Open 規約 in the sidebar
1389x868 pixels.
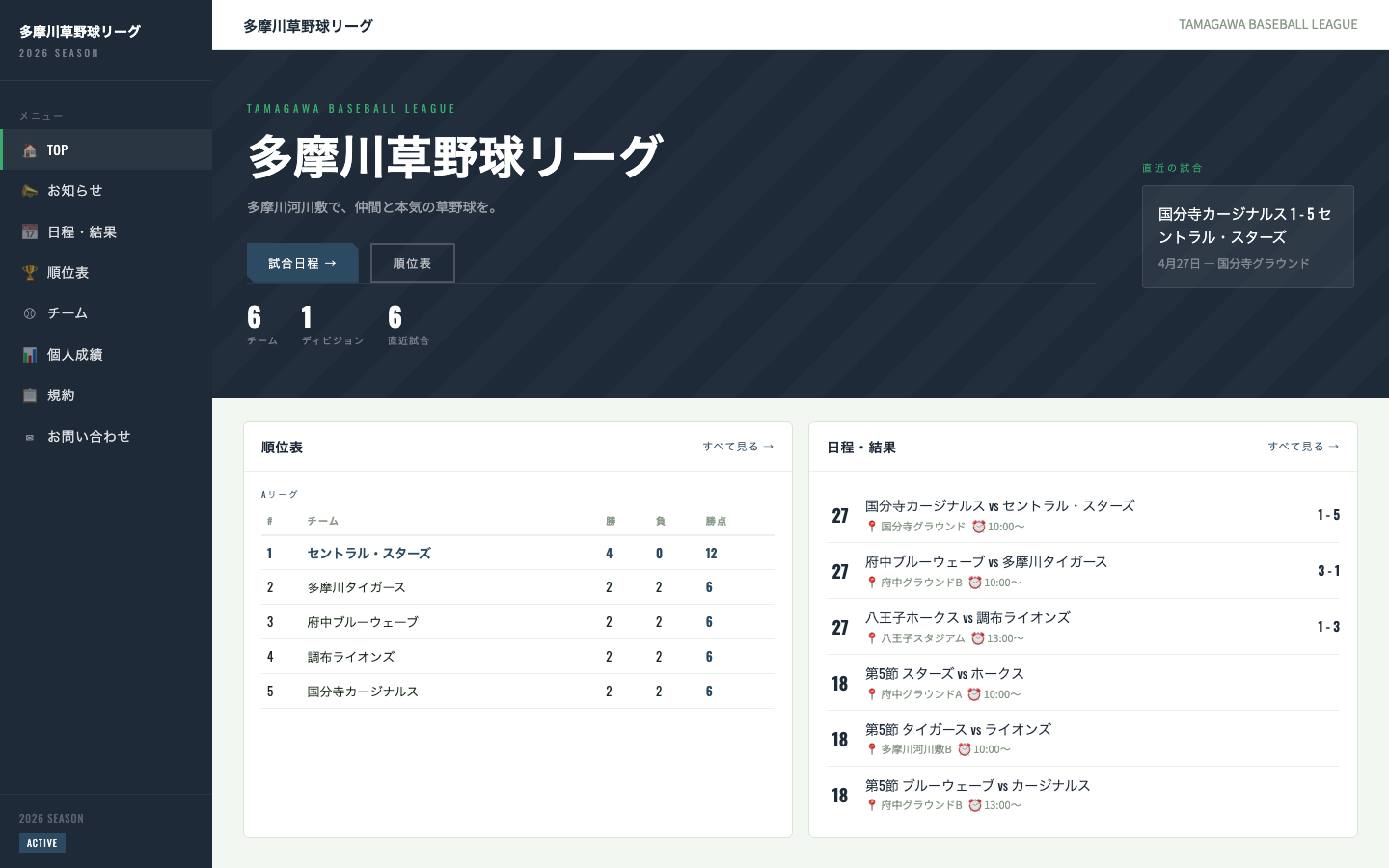pyautogui.click(x=106, y=395)
